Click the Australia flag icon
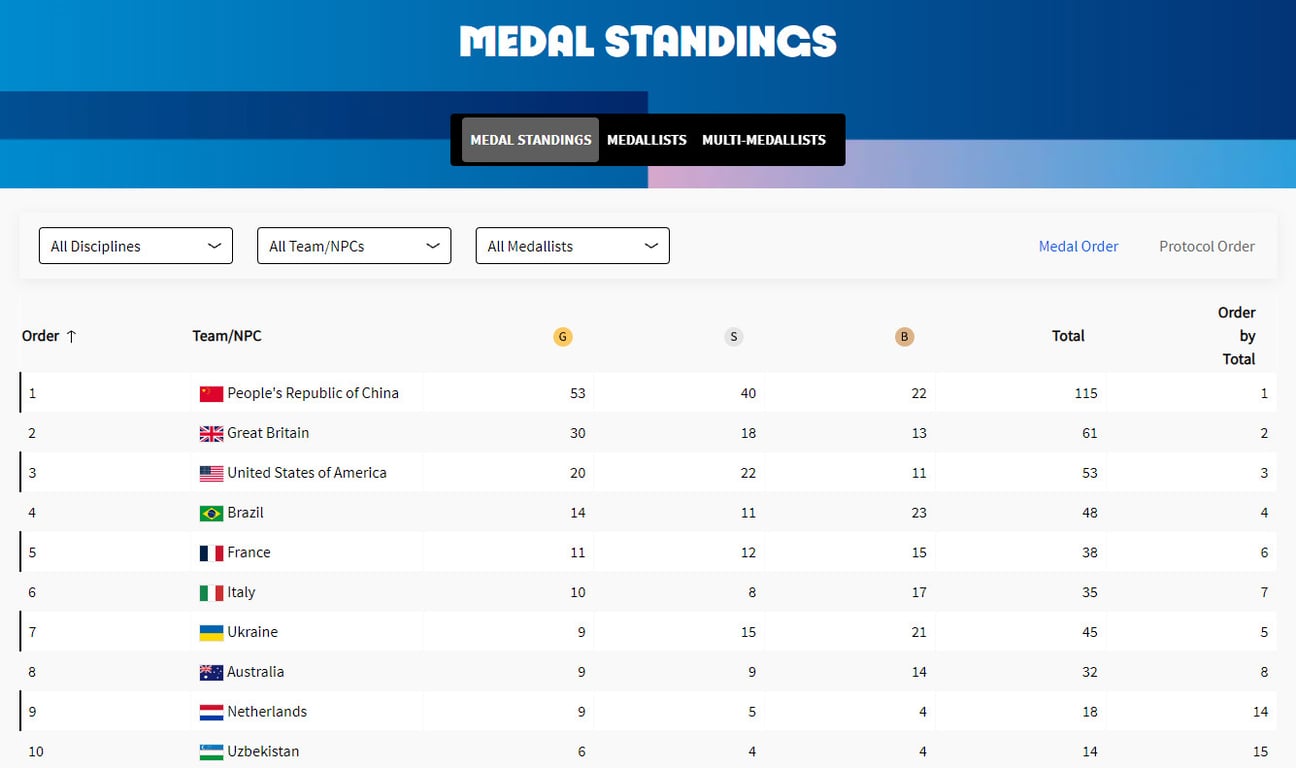 click(211, 673)
